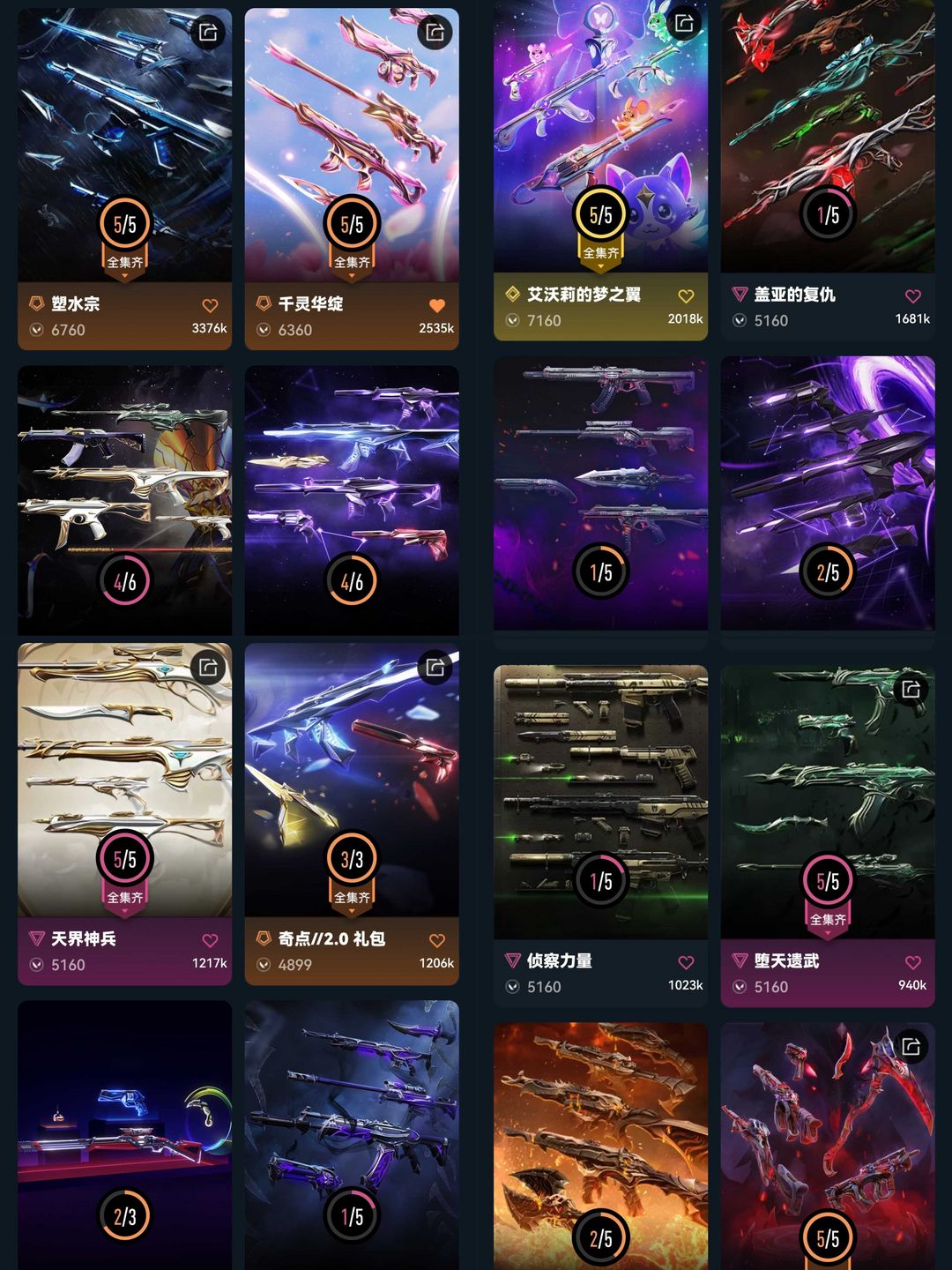Open the 4/6 white-gold weapon set card
952x1270 pixels.
click(124, 500)
